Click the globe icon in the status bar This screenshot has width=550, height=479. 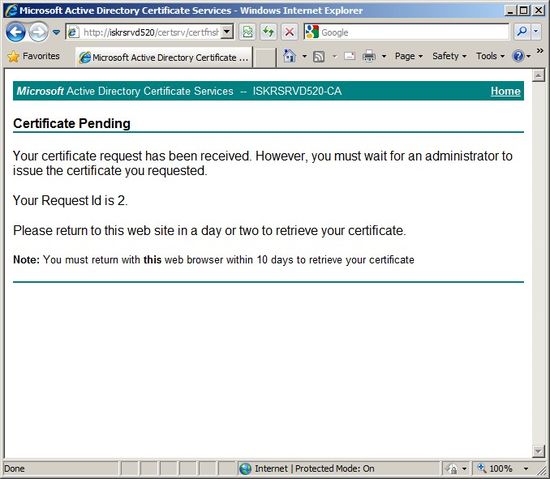pos(245,468)
